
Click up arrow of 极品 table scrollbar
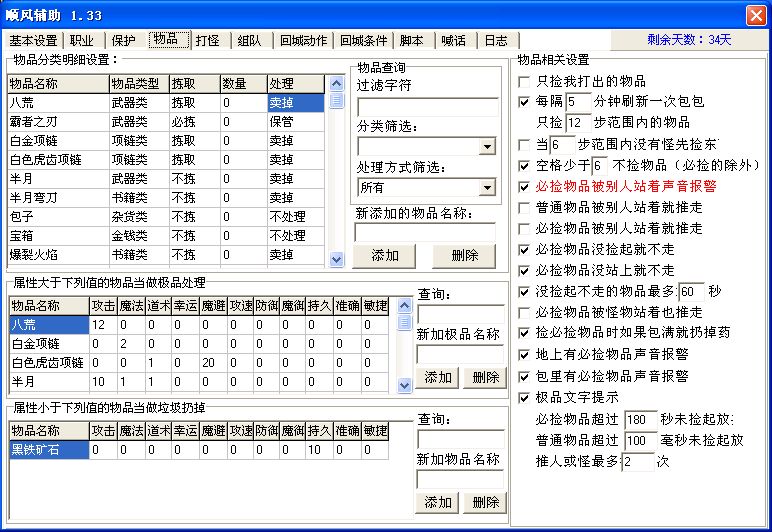click(404, 306)
